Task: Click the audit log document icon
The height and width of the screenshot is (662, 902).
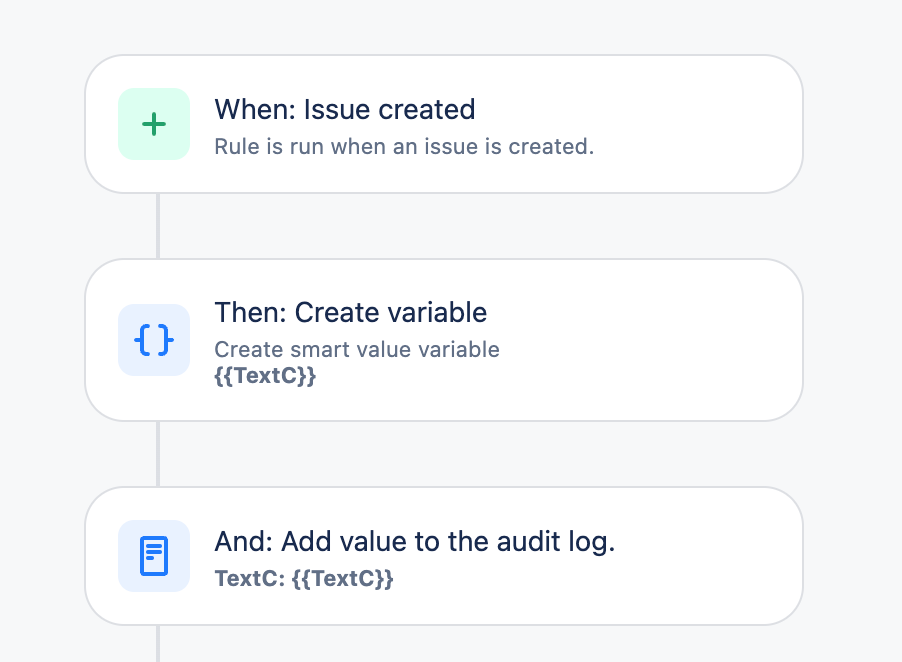Action: tap(154, 556)
